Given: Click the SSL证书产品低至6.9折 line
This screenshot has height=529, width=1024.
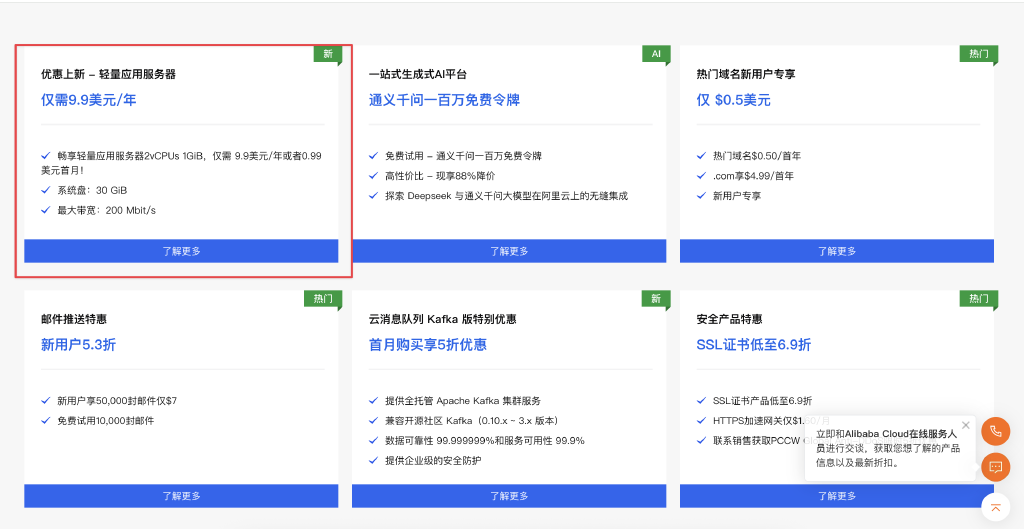Looking at the screenshot, I should click(763, 401).
